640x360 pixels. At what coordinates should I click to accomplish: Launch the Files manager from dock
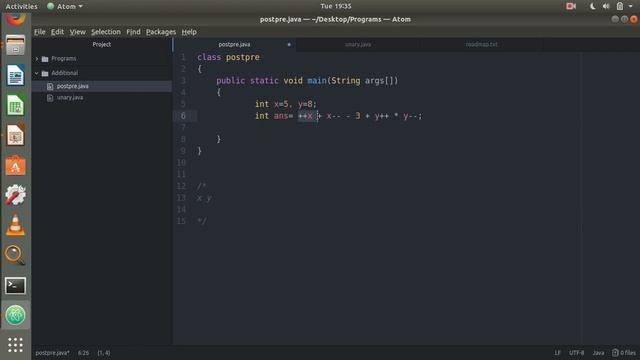(16, 45)
